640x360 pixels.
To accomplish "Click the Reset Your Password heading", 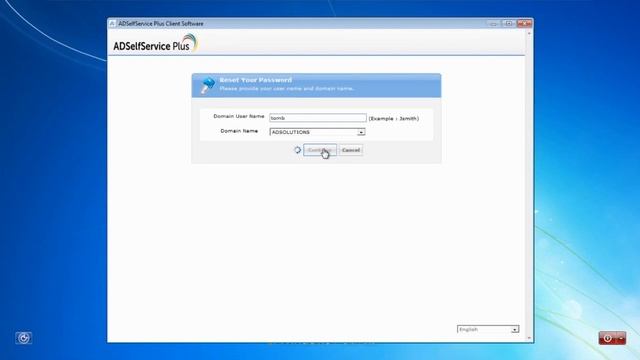I will [x=256, y=80].
